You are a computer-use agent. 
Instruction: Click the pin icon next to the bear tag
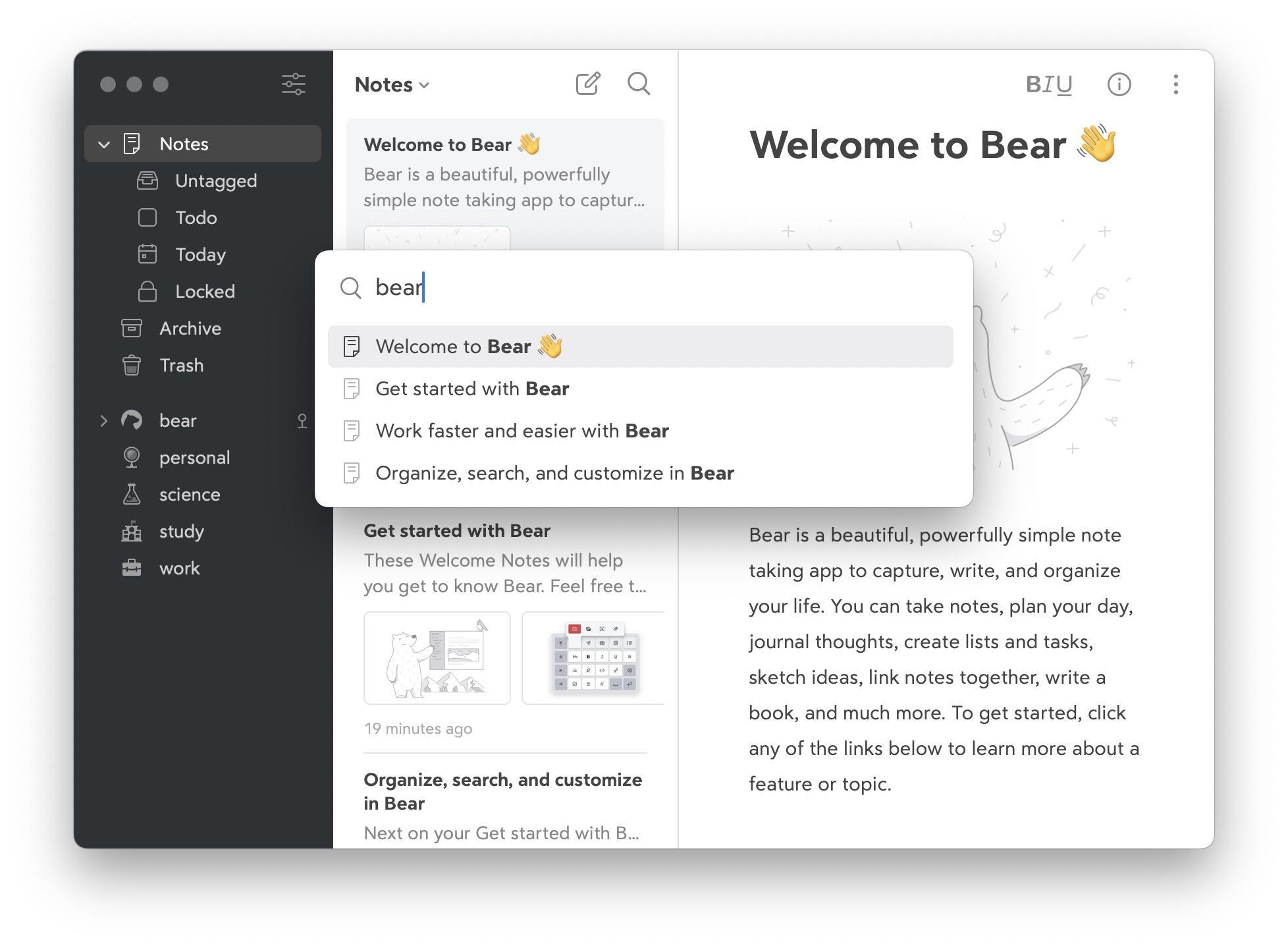tap(302, 420)
